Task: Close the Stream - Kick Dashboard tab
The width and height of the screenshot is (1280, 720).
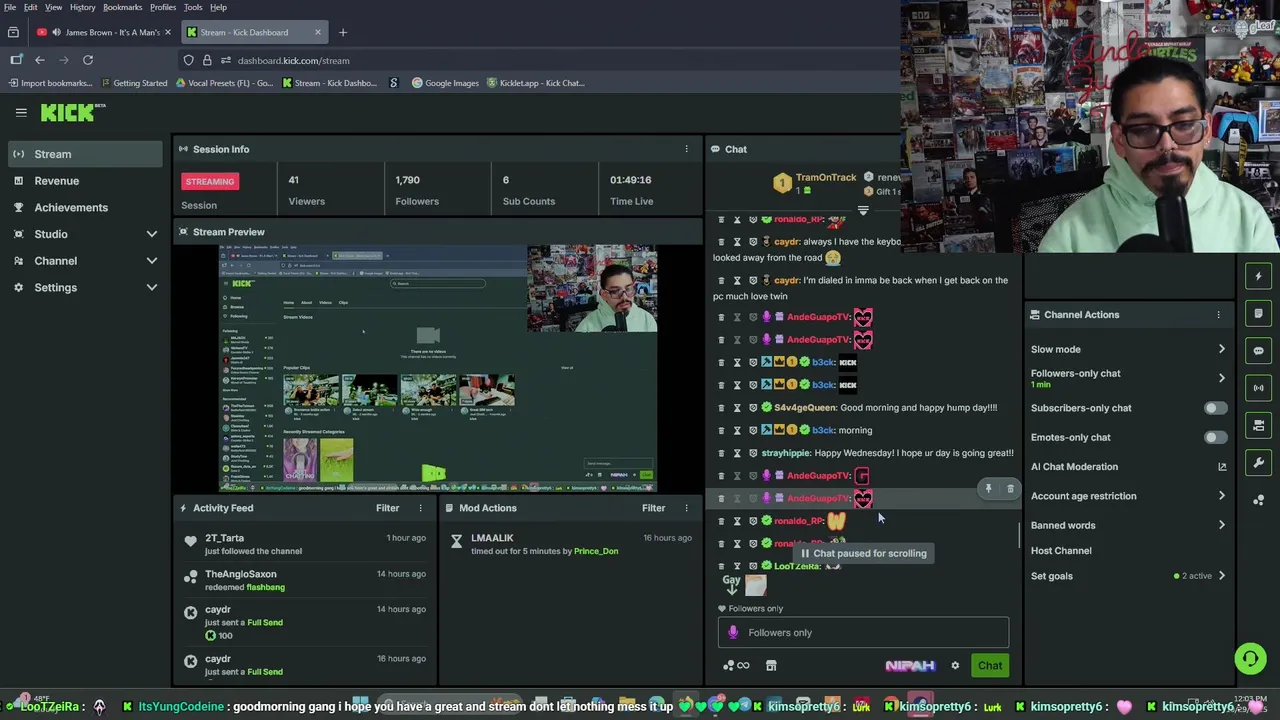Action: pos(318,32)
